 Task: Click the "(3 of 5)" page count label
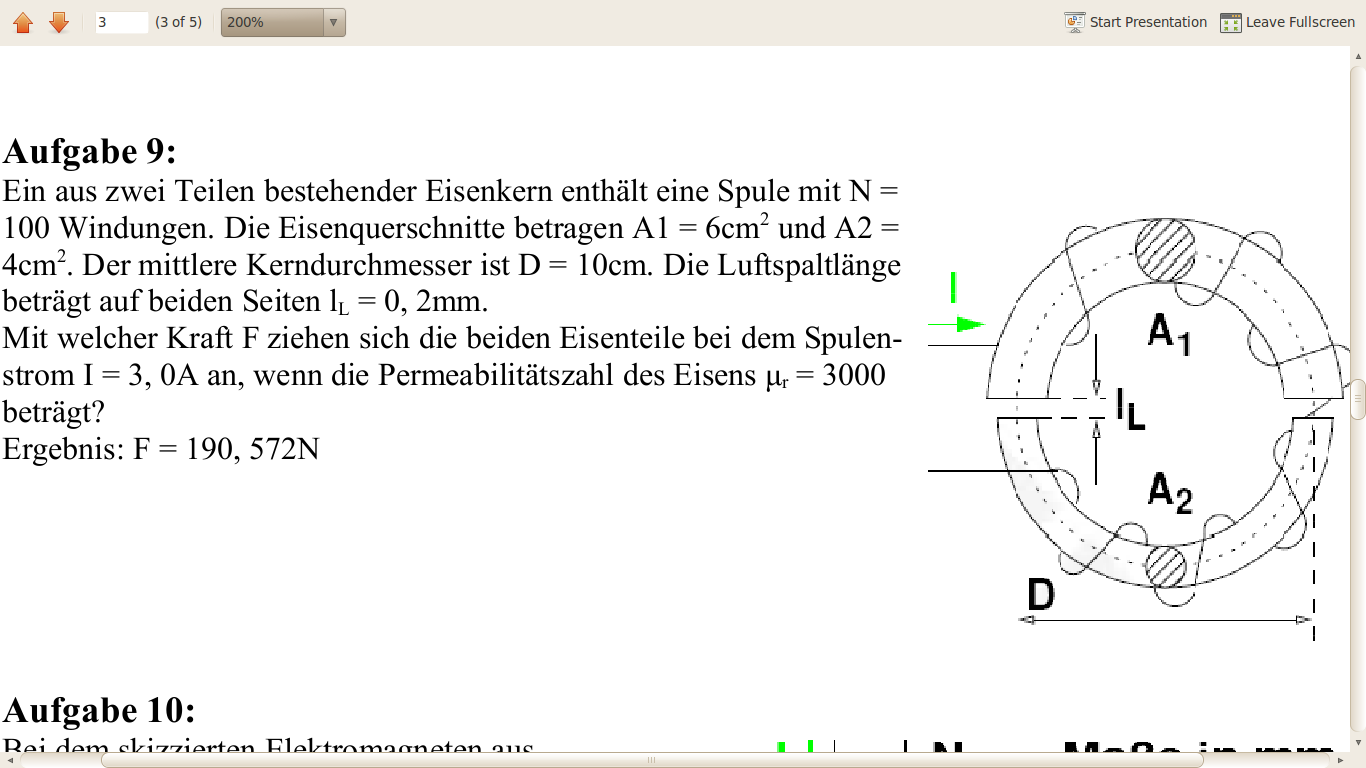pos(178,22)
